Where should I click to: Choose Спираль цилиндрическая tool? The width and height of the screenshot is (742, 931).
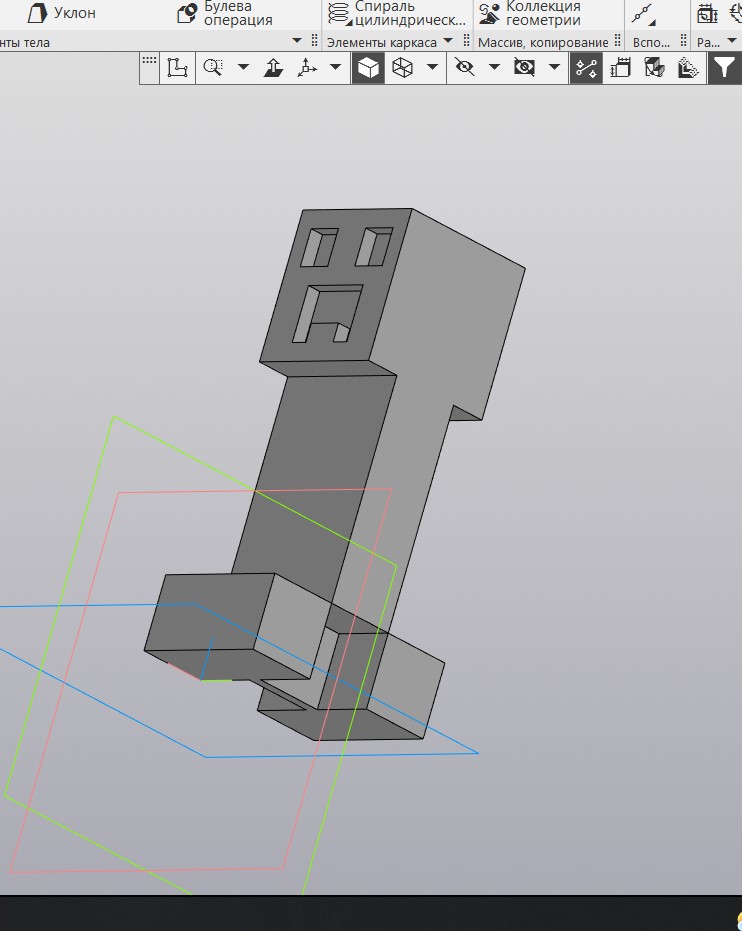coord(397,12)
